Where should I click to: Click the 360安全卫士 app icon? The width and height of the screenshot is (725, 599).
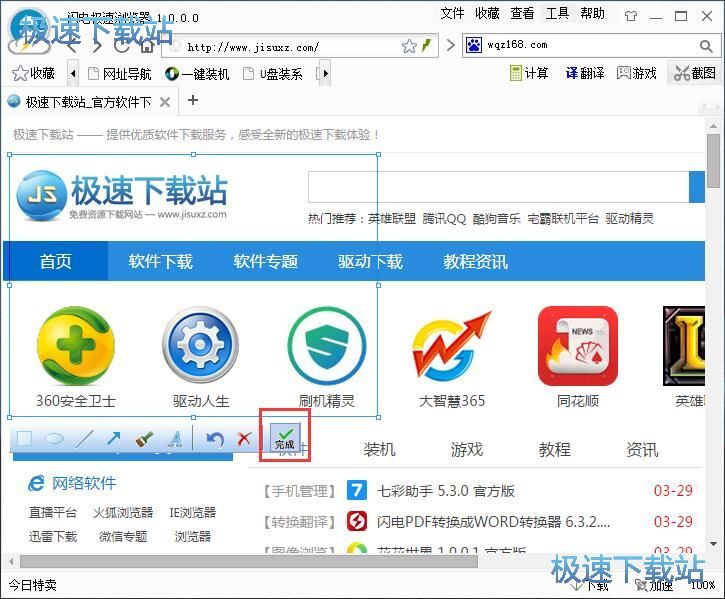pyautogui.click(x=76, y=346)
